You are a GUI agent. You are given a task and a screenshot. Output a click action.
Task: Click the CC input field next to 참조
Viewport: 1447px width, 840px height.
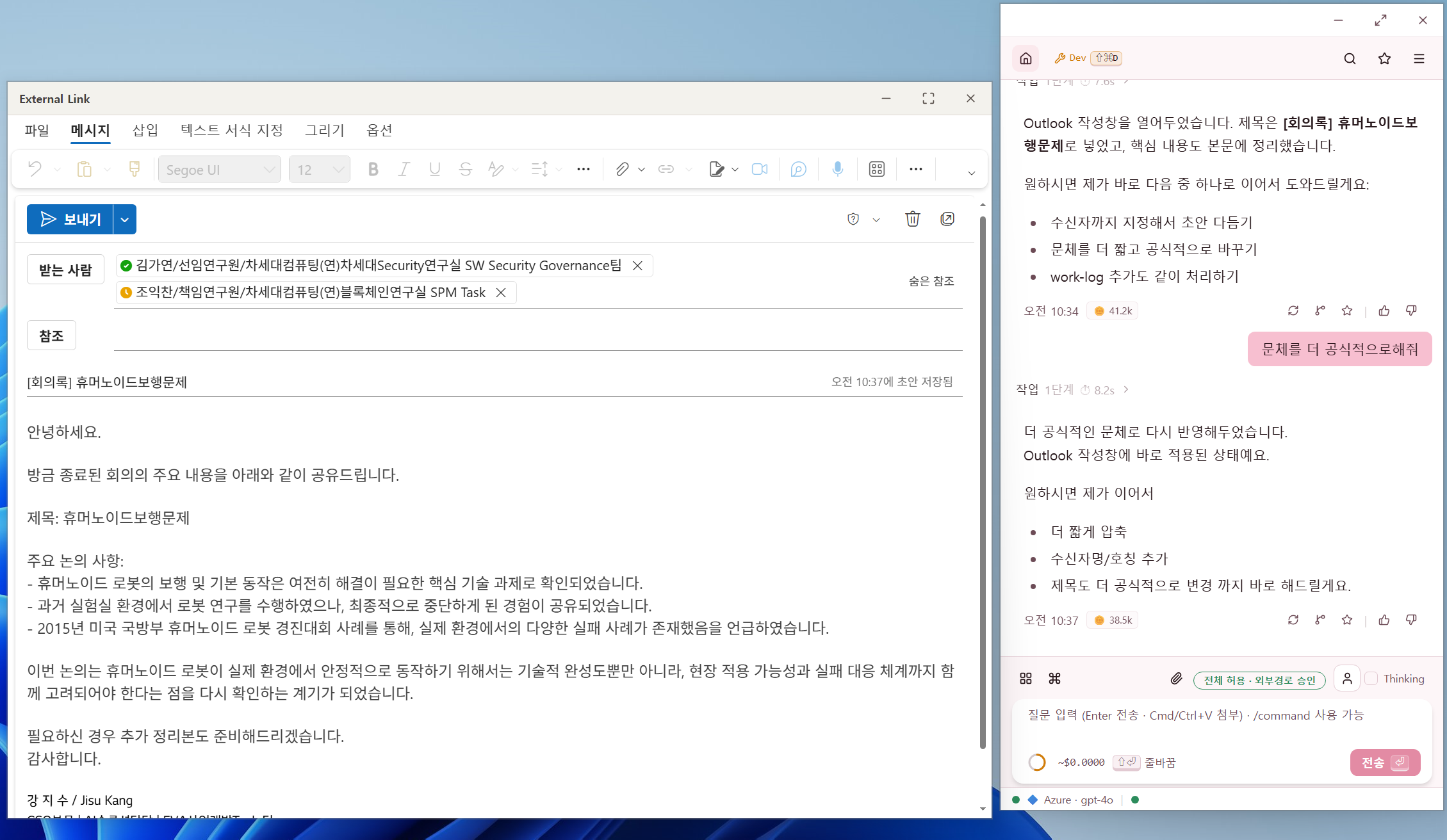pyautogui.click(x=538, y=335)
